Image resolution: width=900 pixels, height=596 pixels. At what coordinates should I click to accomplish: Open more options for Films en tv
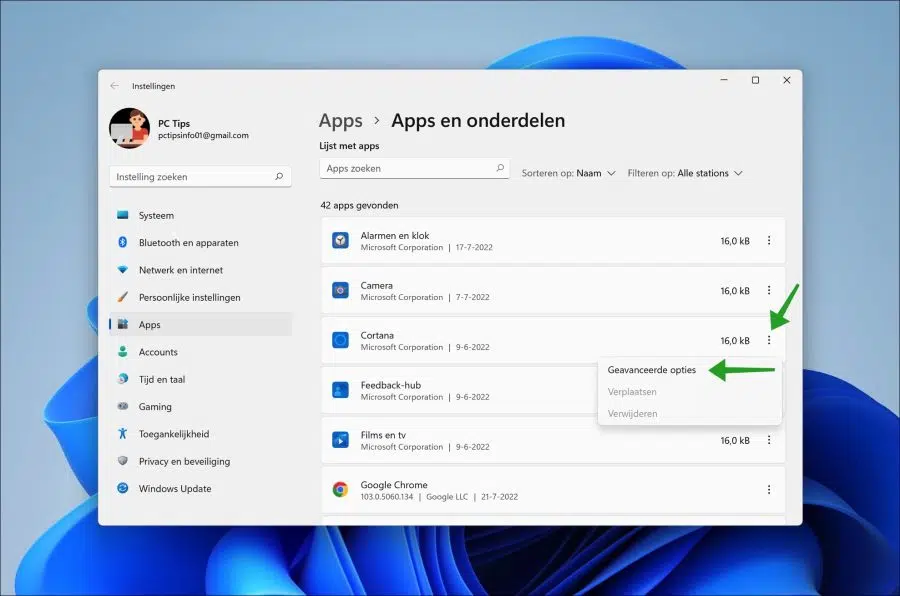point(769,440)
